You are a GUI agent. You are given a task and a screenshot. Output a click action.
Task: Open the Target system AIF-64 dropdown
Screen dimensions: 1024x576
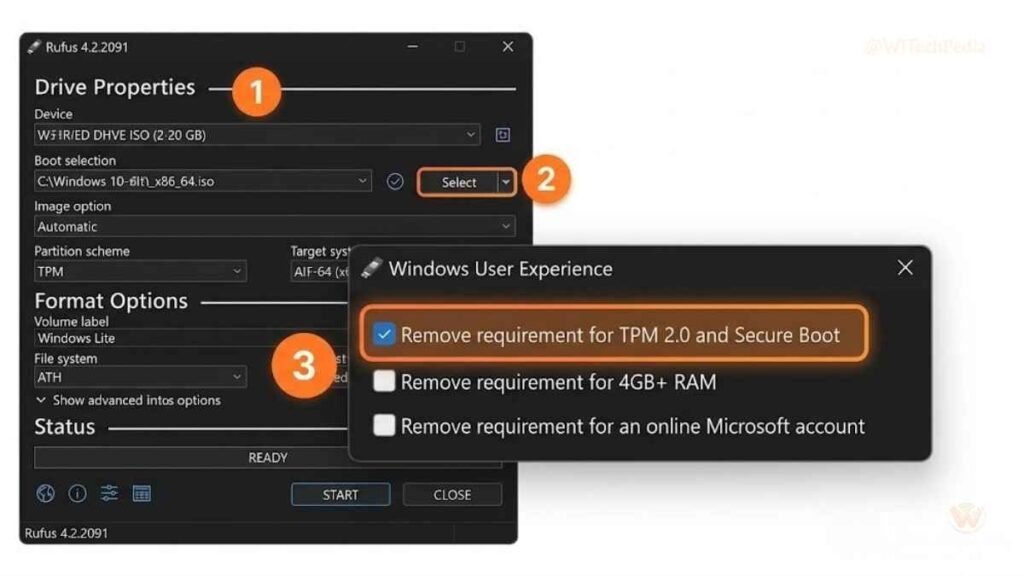coord(320,272)
